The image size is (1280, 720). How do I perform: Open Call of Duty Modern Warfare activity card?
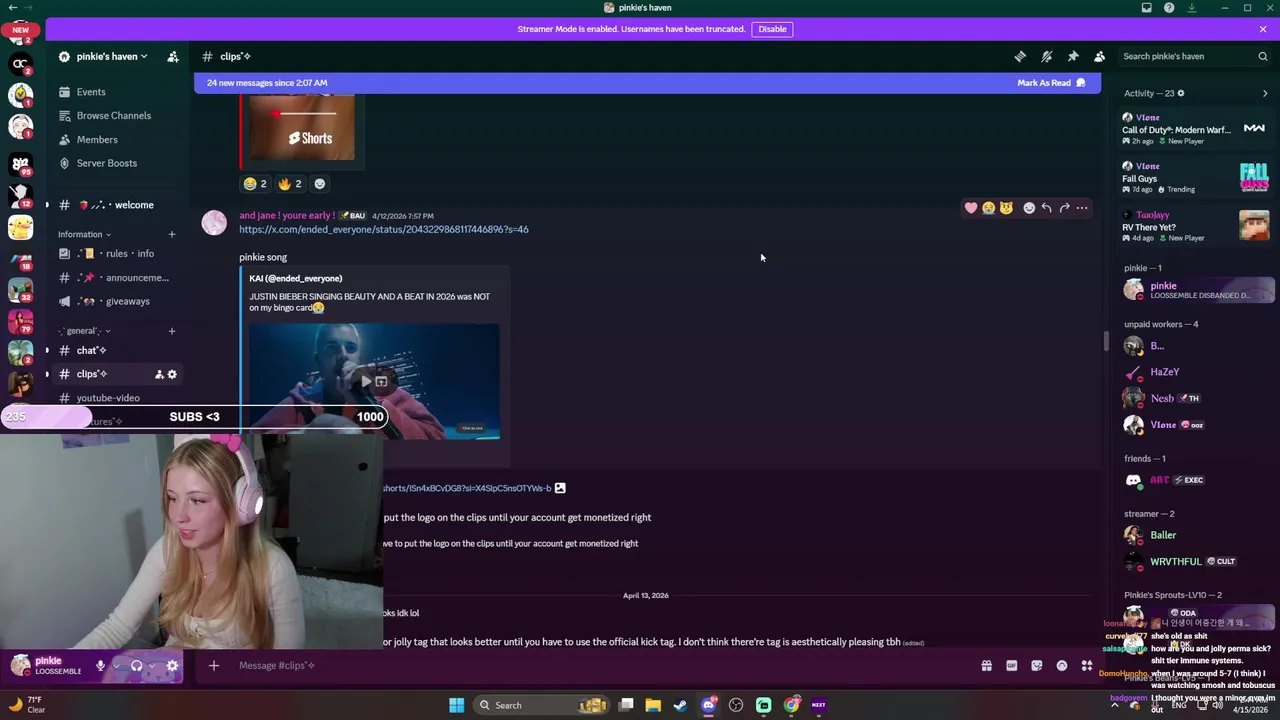(1195, 129)
